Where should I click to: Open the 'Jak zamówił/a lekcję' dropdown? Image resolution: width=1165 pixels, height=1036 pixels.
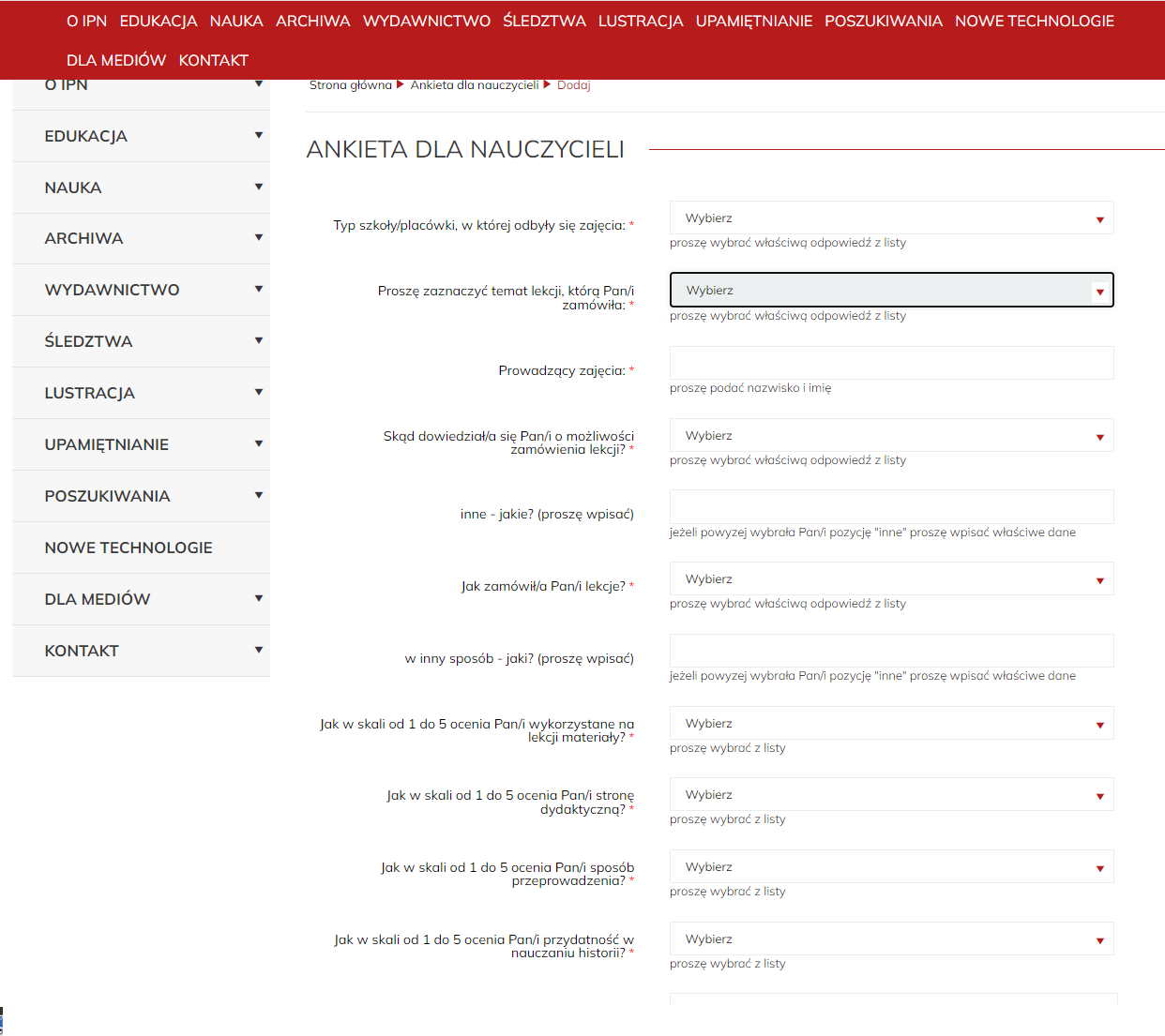pos(891,579)
